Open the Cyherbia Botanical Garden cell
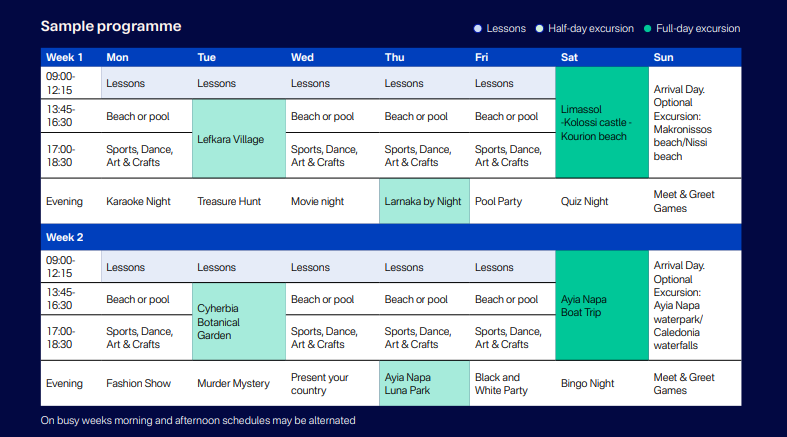 239,322
